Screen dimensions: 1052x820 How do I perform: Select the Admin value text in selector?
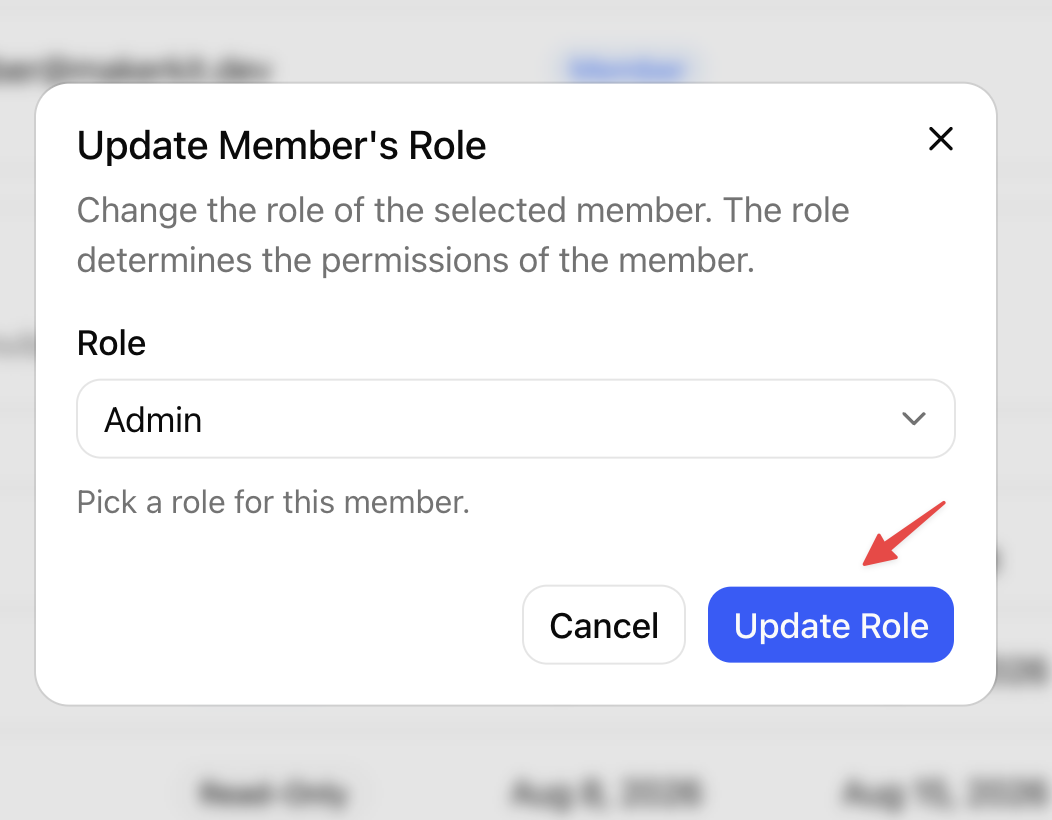click(153, 420)
